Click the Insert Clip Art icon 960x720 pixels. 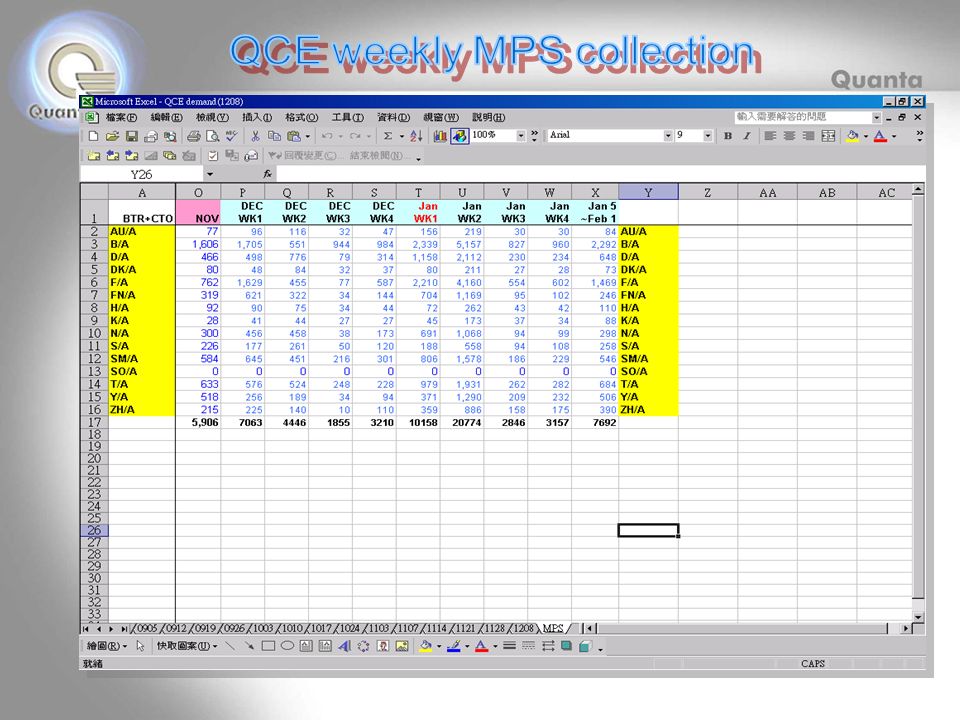pos(383,646)
